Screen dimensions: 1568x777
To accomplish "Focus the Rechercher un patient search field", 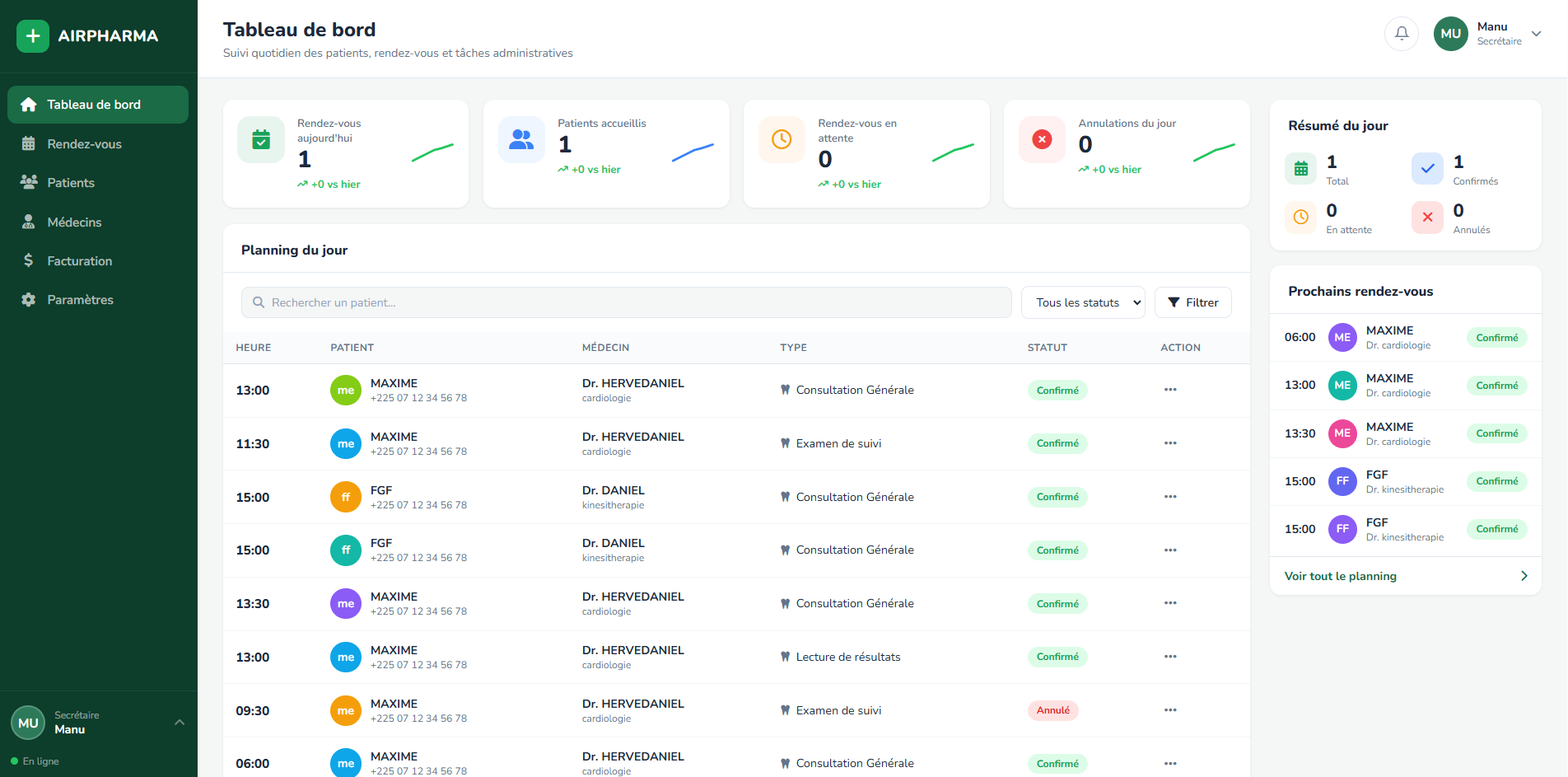I will (x=626, y=302).
